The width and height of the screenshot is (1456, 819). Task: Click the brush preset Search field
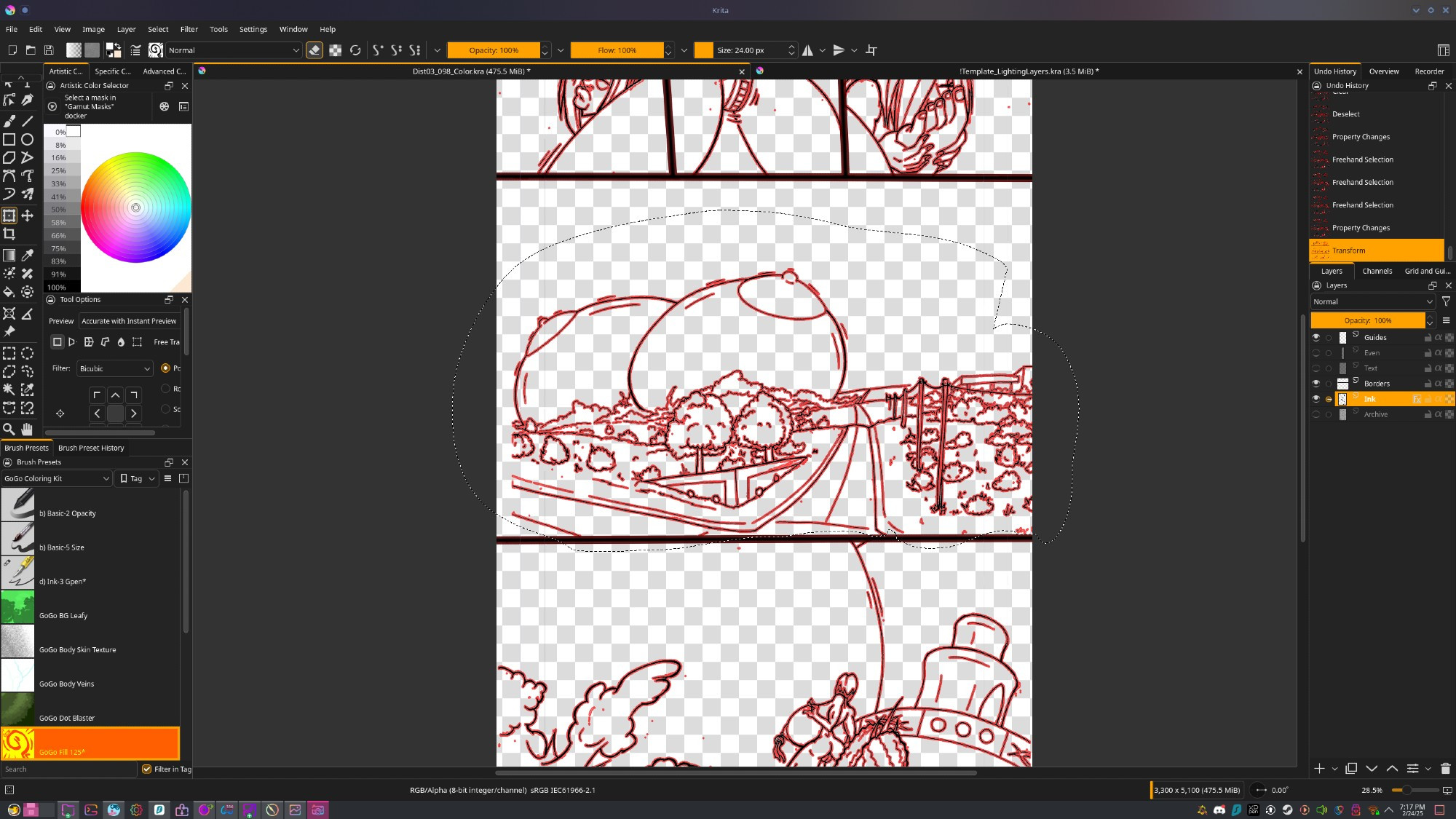point(68,769)
